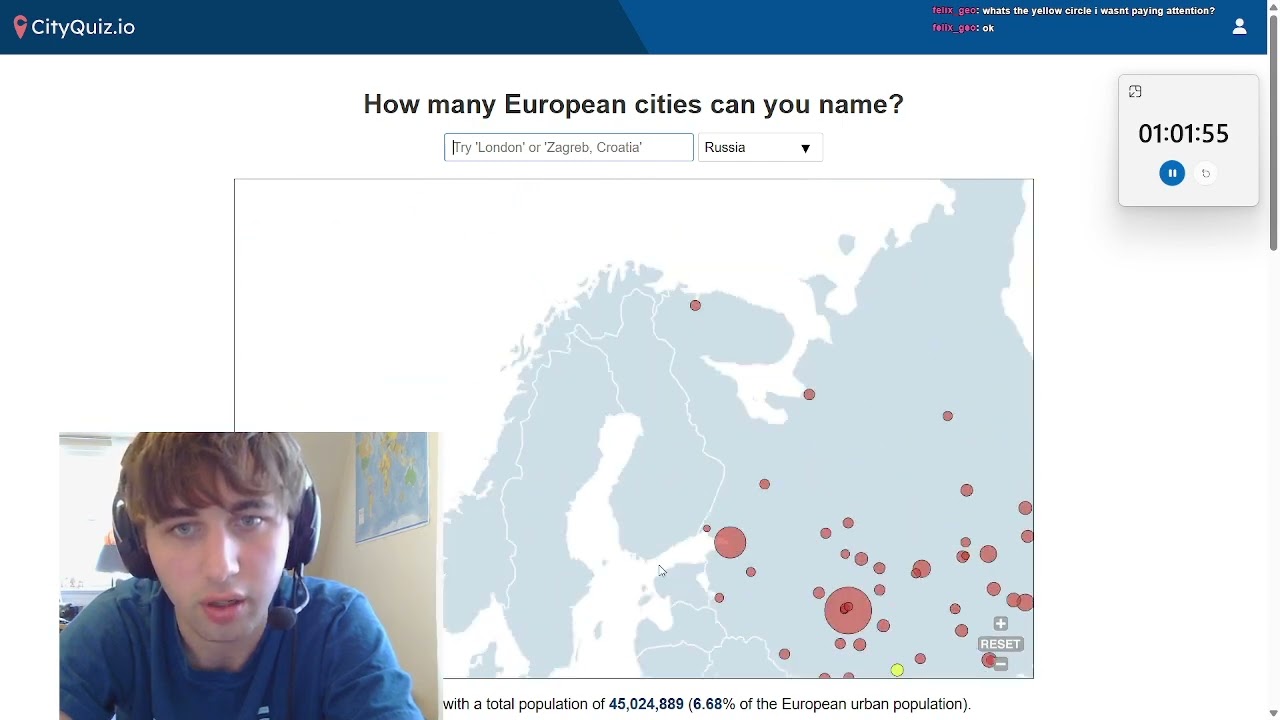Viewport: 1280px width, 720px height.
Task: Click the 'How many European cities' heading
Action: click(633, 104)
